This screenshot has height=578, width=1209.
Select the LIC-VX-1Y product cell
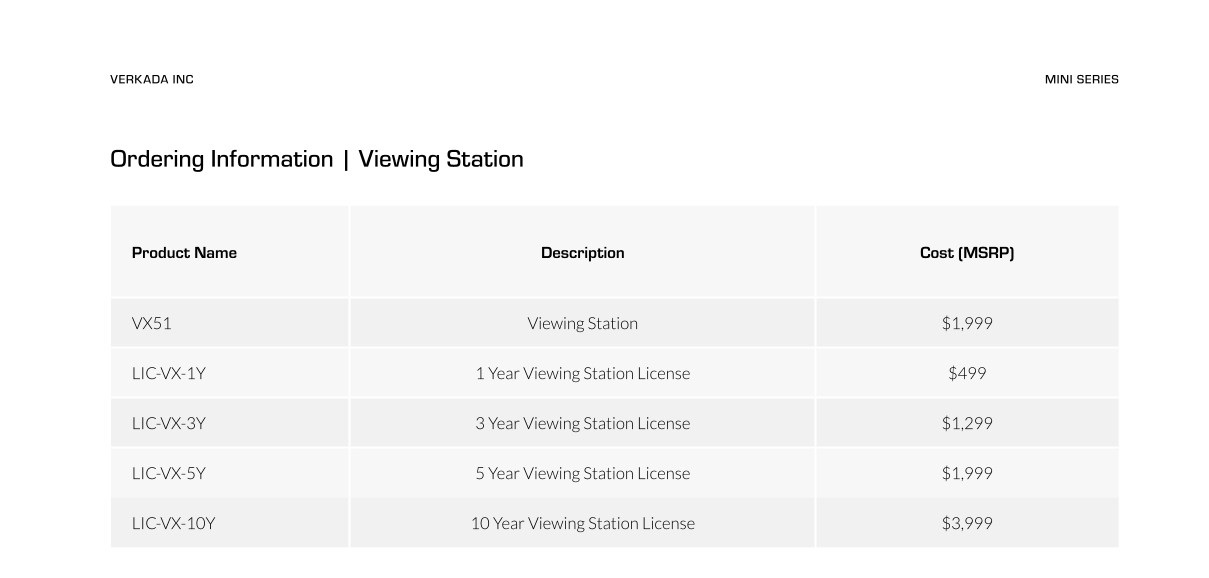coord(168,373)
